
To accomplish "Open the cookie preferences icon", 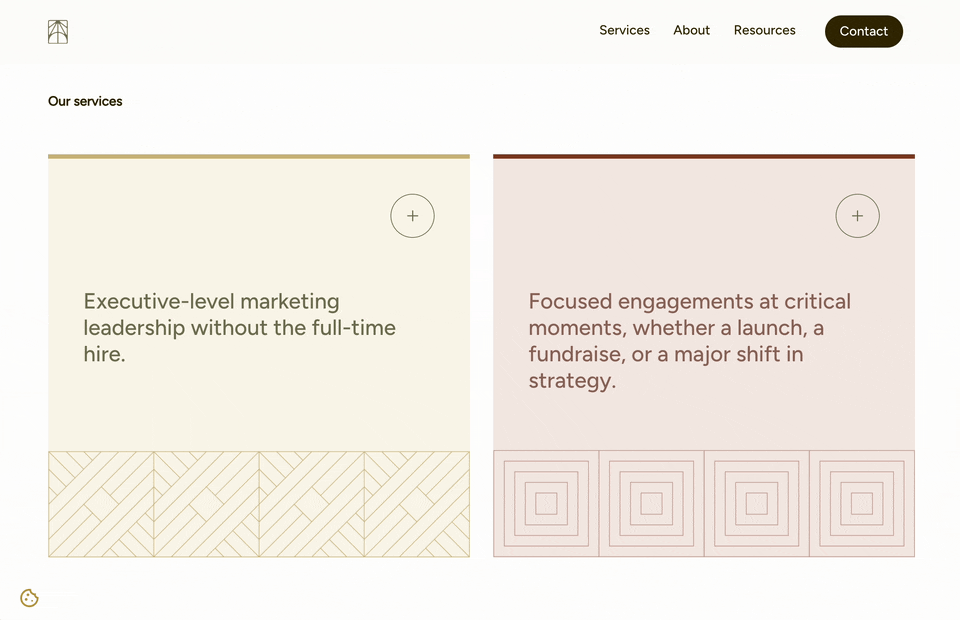I will [x=29, y=598].
